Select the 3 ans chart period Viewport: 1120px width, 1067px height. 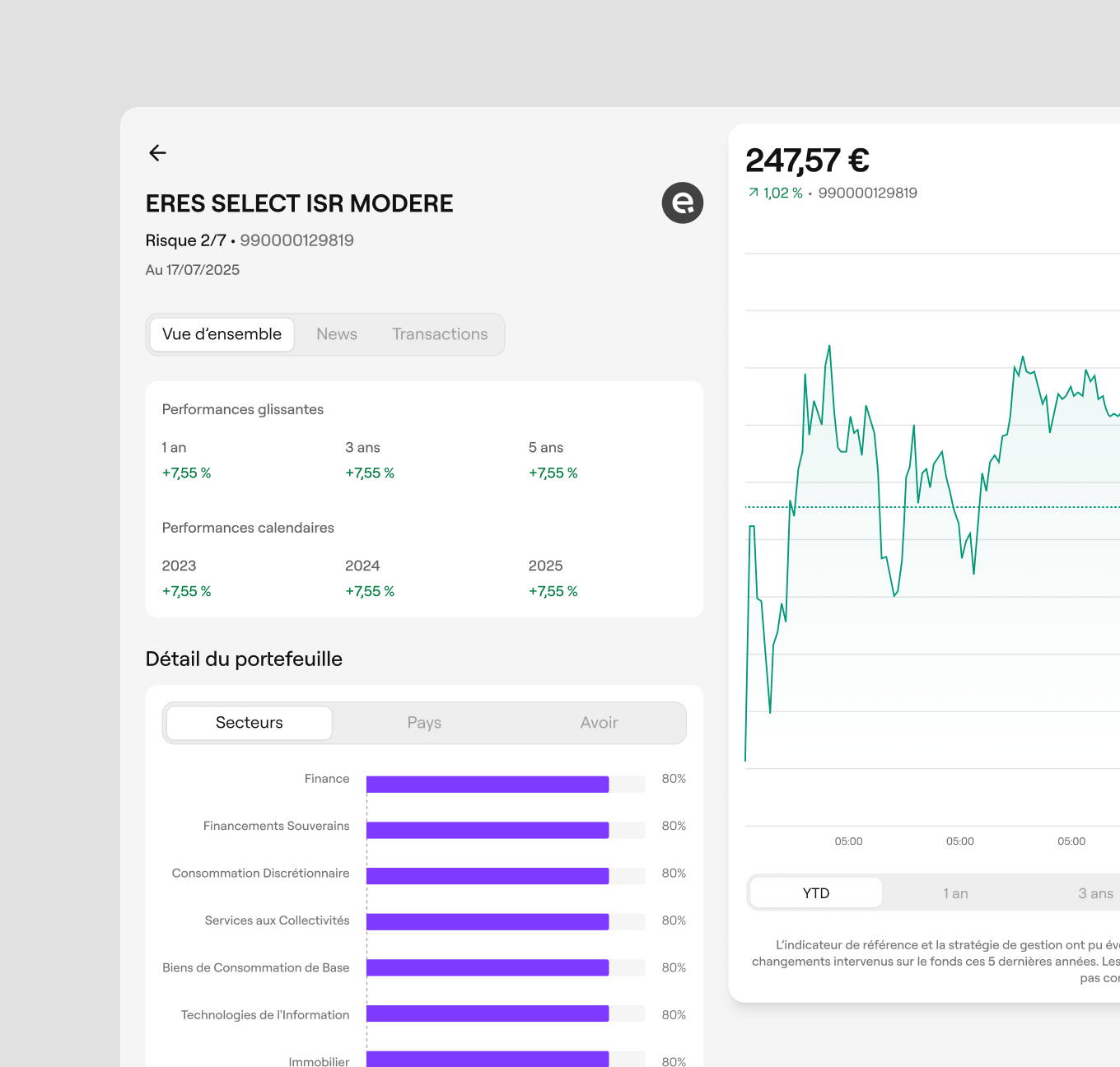pos(1095,893)
